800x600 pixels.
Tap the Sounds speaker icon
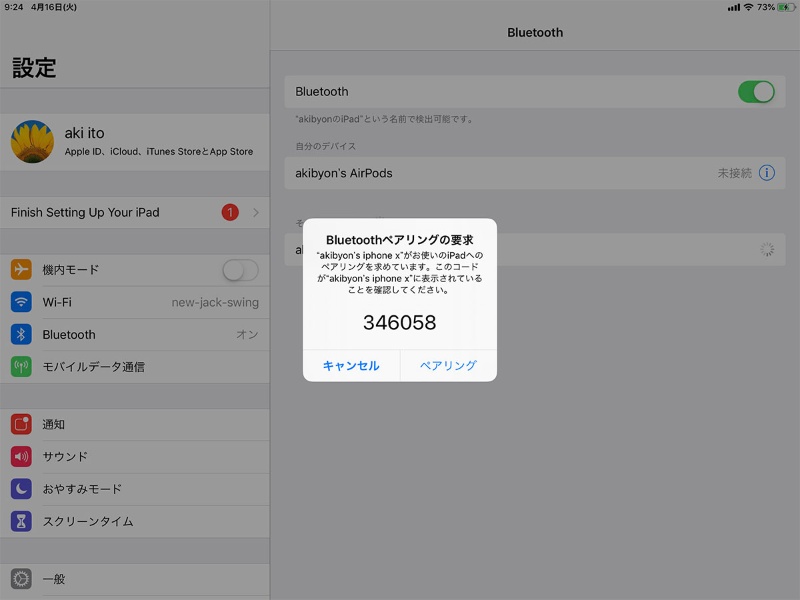tap(21, 457)
